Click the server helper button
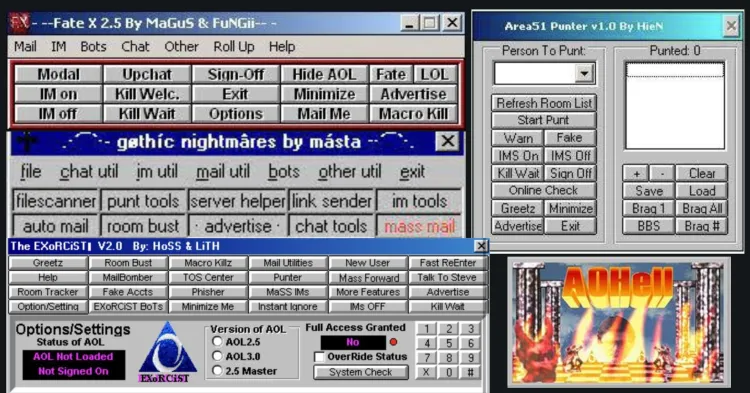This screenshot has height=393, width=750. pos(238,201)
